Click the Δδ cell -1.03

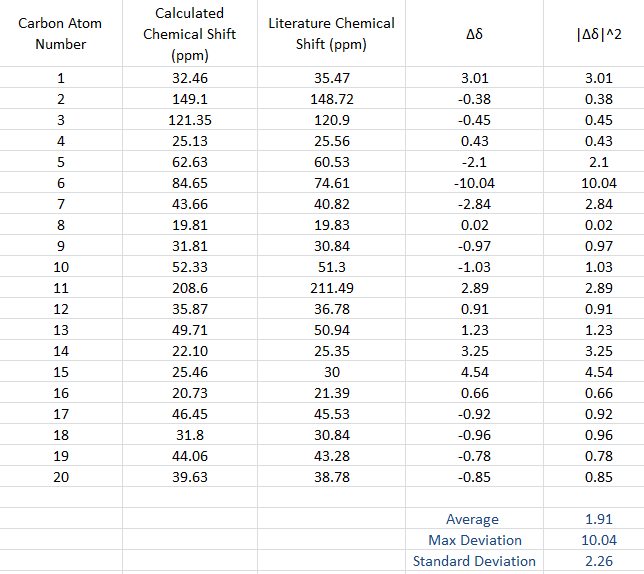tap(474, 266)
